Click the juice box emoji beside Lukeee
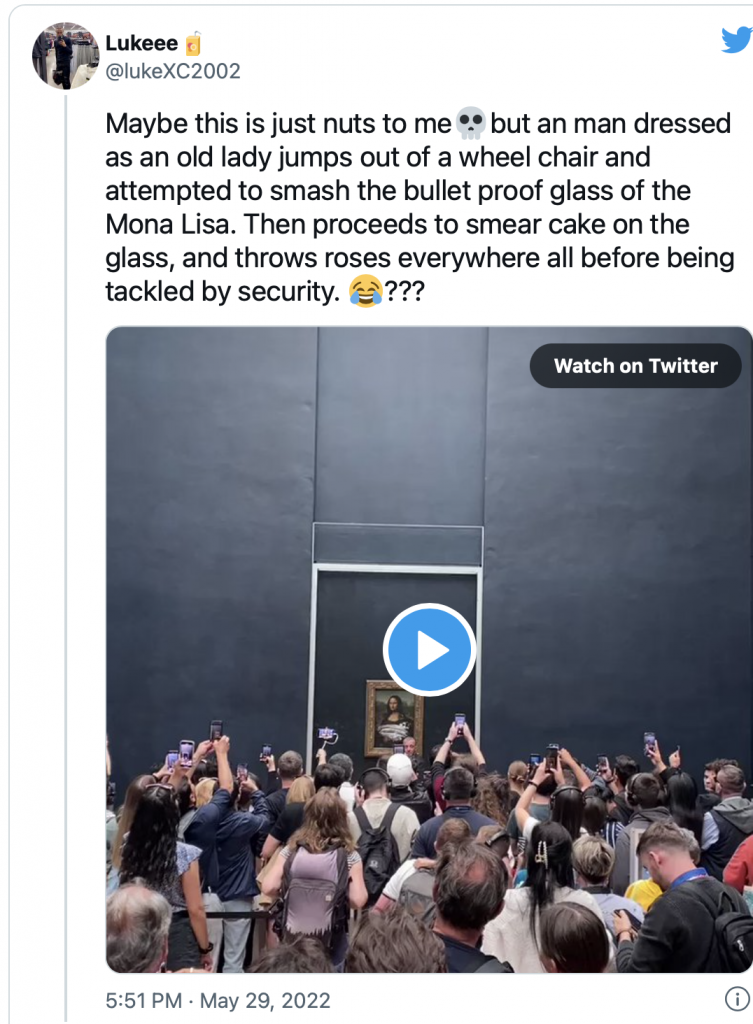Screen dimensions: 753x1024 [x=194, y=44]
